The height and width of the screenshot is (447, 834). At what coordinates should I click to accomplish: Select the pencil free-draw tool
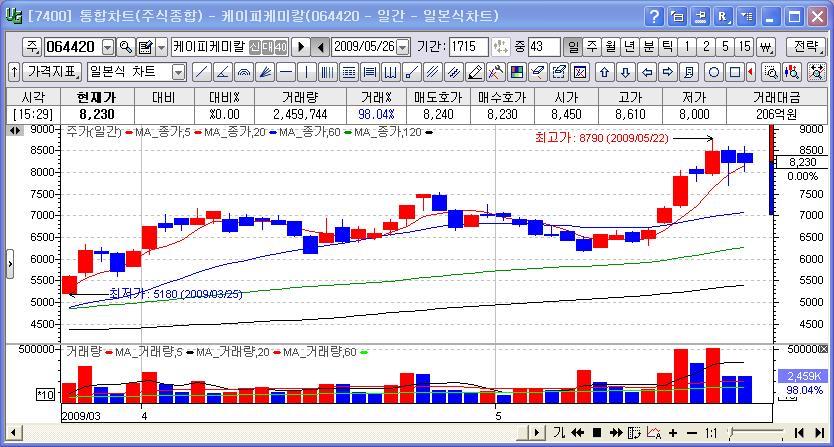476,72
